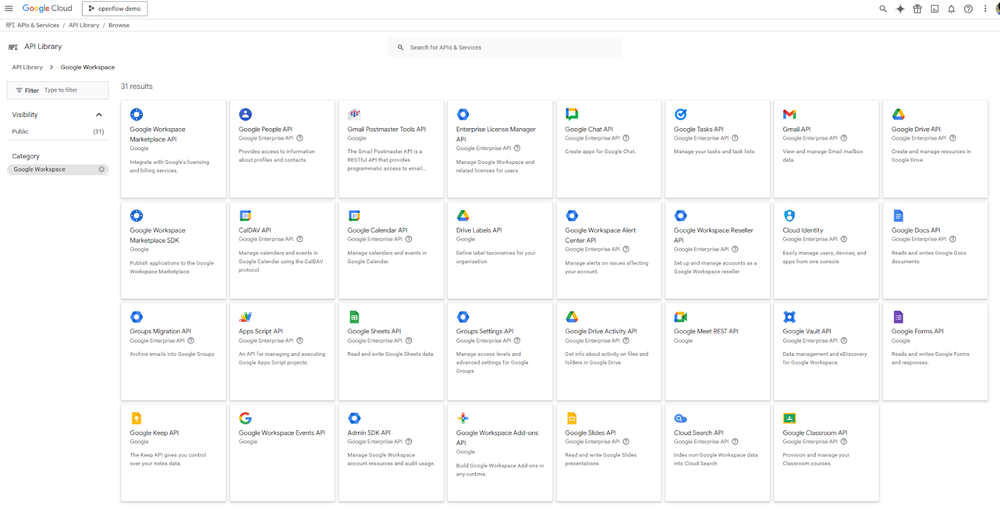Open the hamburger navigation menu

click(x=9, y=8)
